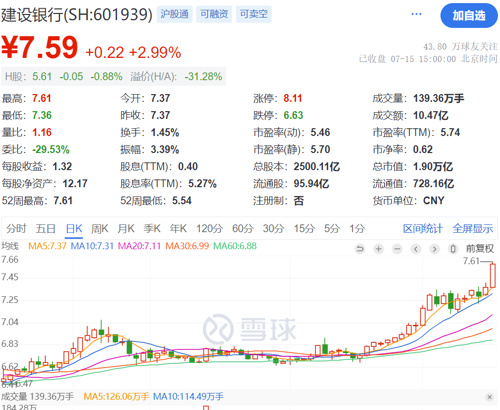The height and width of the screenshot is (410, 500).
Task: Click the 可卖空 tag
Action: 254,14
